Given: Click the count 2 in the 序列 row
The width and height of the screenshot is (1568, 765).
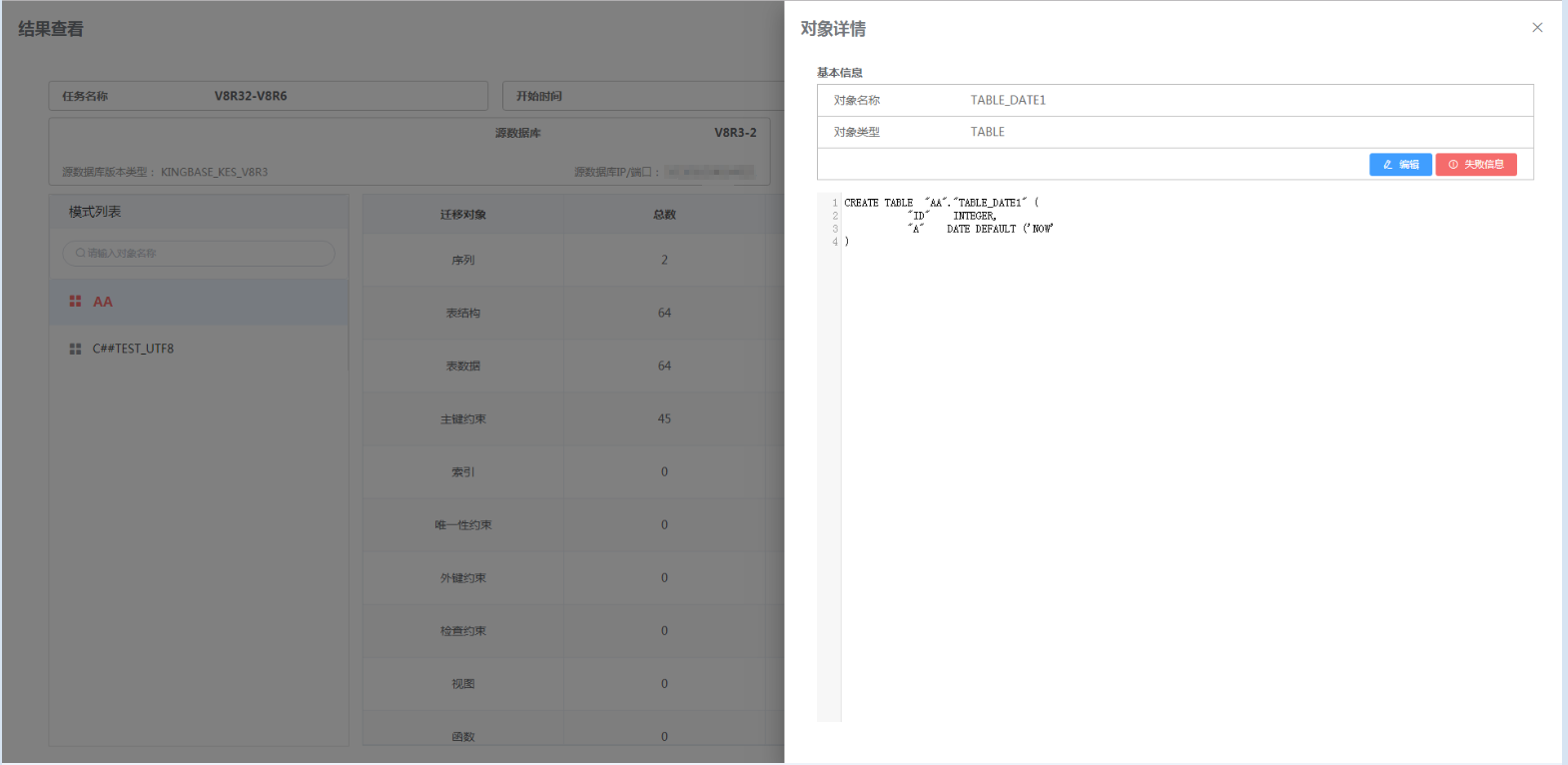Looking at the screenshot, I should pos(664,260).
